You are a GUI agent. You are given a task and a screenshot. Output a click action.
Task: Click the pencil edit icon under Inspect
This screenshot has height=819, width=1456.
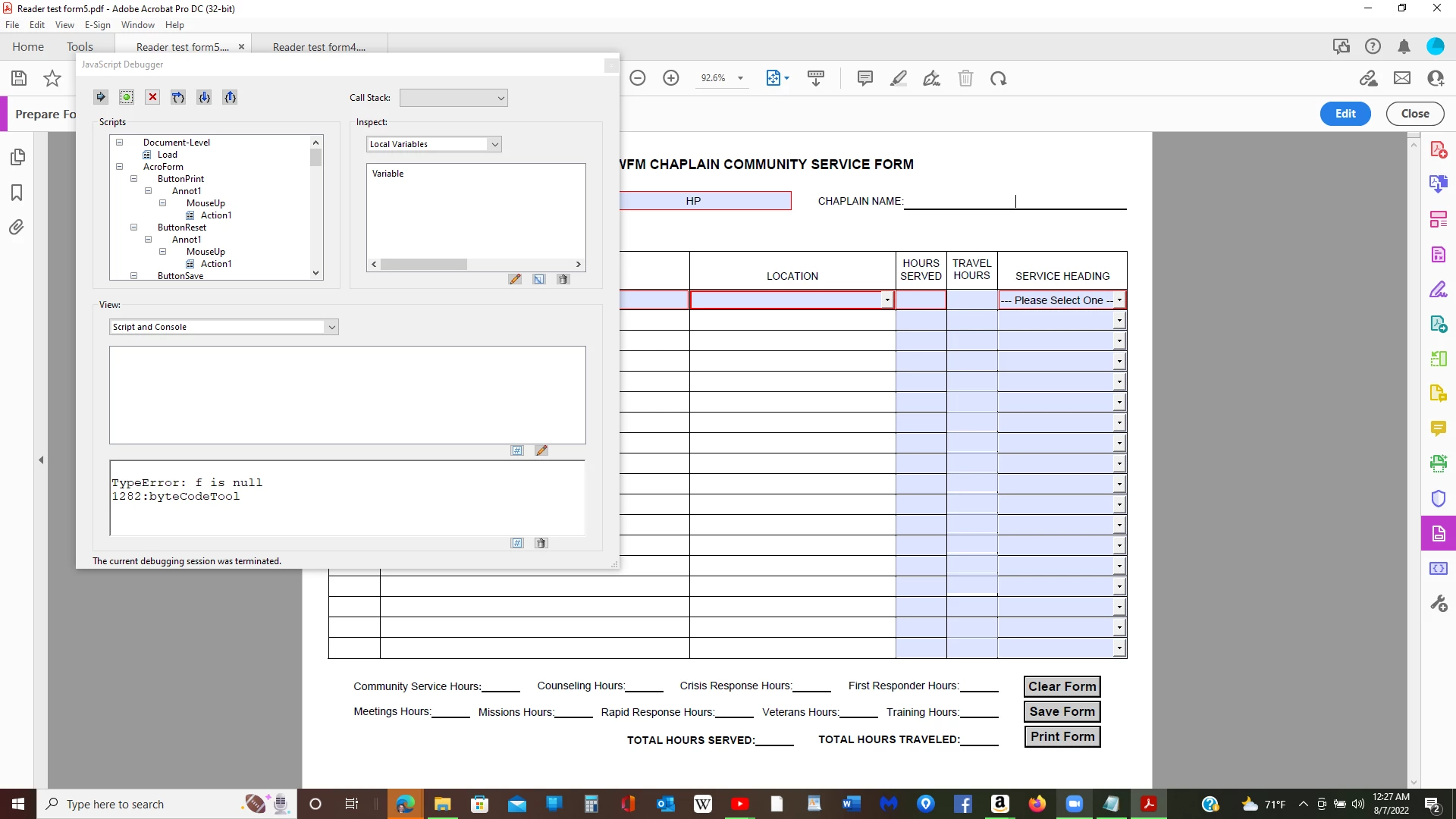click(515, 279)
